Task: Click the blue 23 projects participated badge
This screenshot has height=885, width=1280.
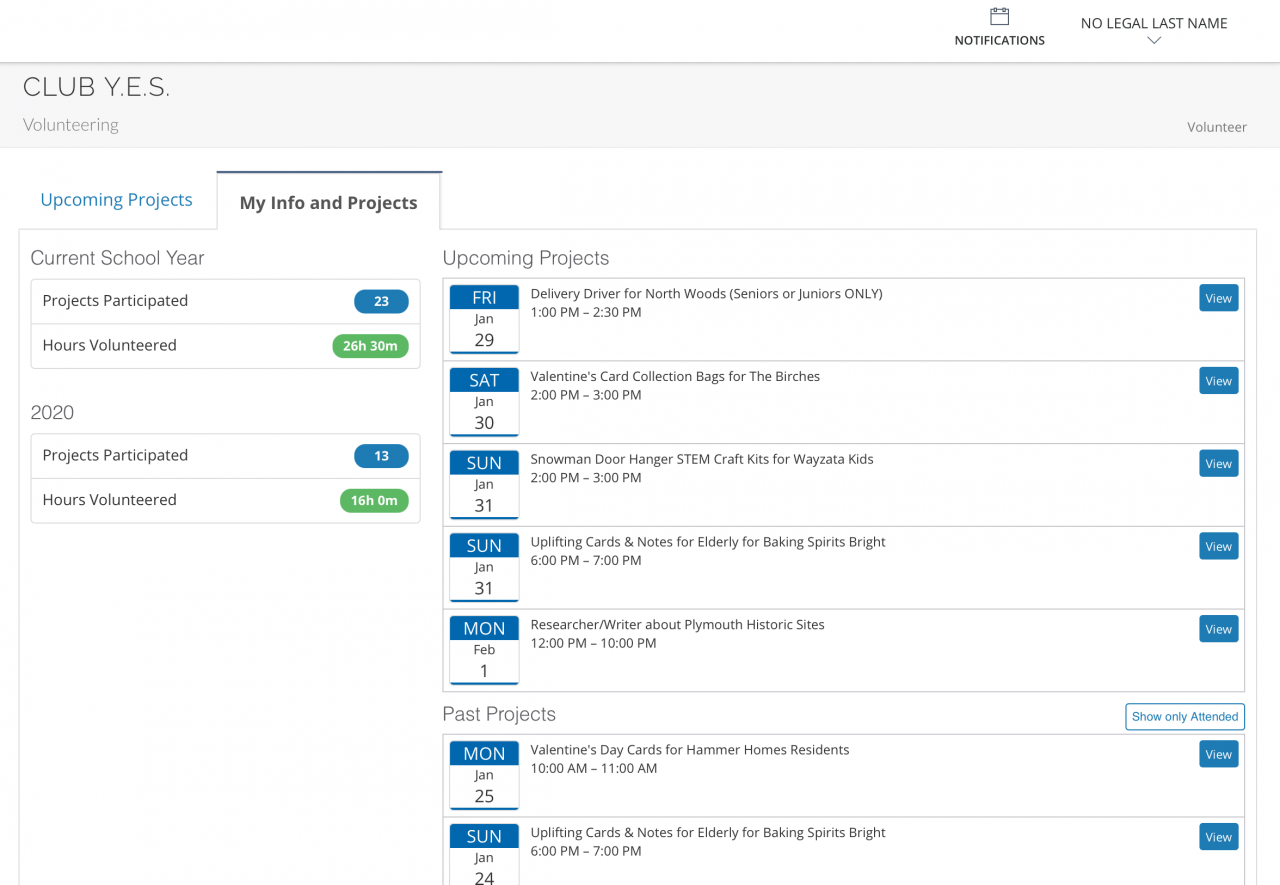Action: tap(381, 301)
